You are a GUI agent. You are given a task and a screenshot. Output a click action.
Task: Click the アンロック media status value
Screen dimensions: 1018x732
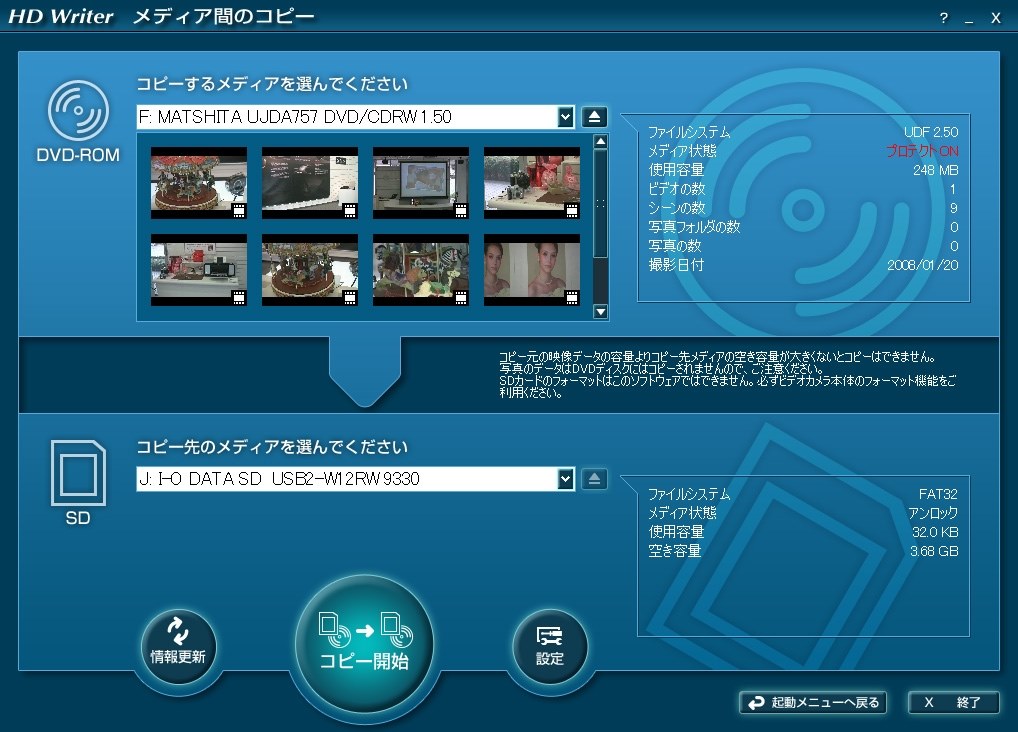point(933,513)
